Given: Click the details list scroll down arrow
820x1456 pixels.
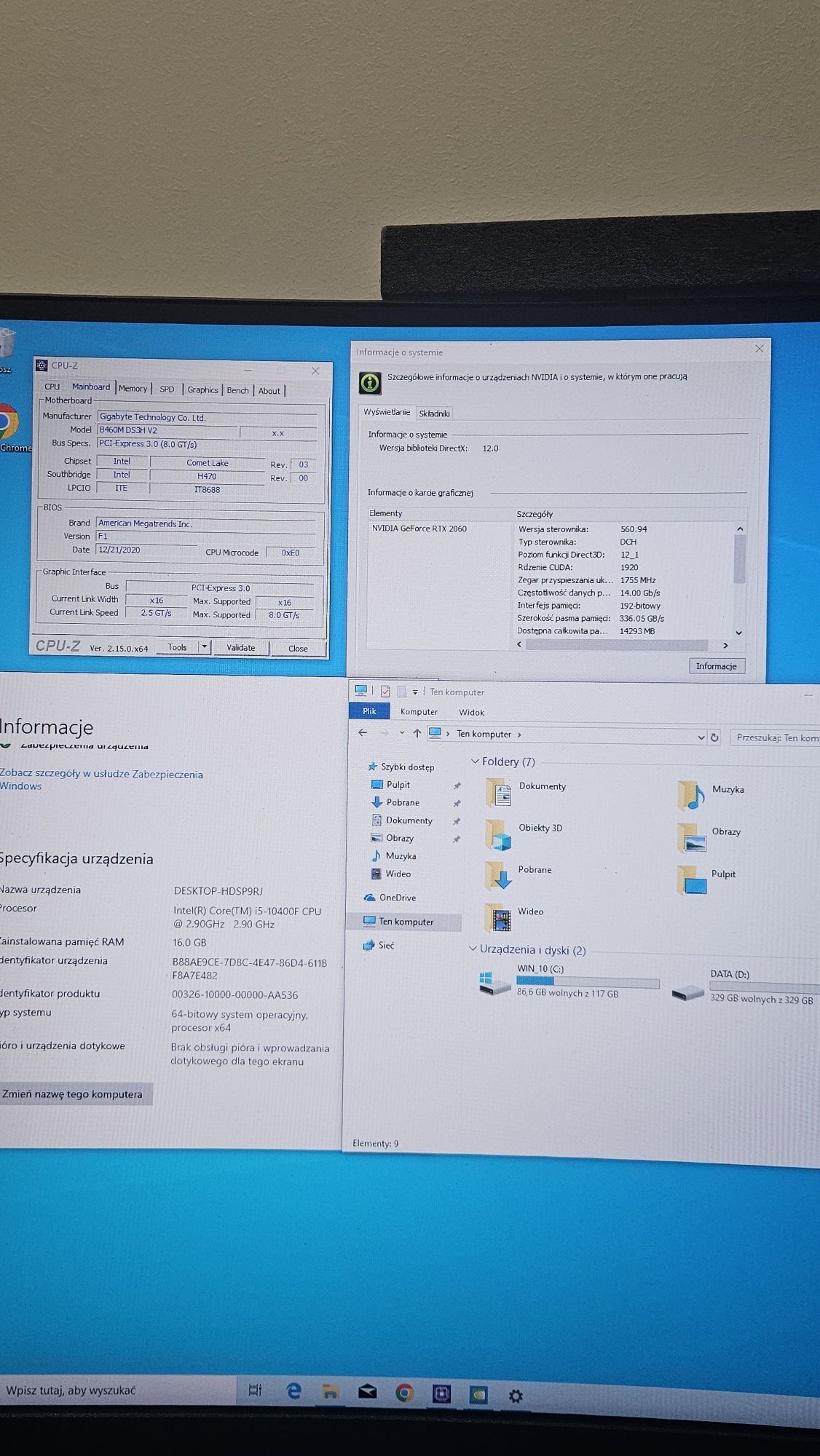Looking at the screenshot, I should click(739, 633).
